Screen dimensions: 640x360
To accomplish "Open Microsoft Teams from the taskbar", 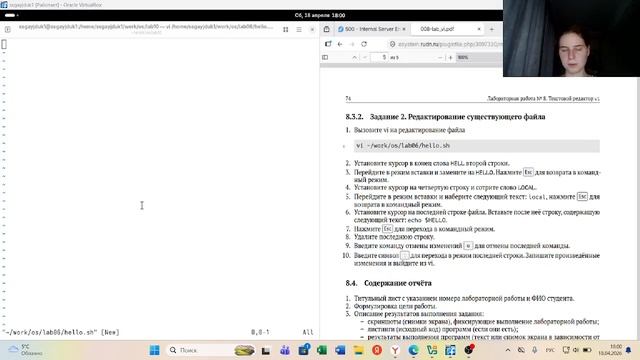I will pyautogui.click(x=285, y=350).
